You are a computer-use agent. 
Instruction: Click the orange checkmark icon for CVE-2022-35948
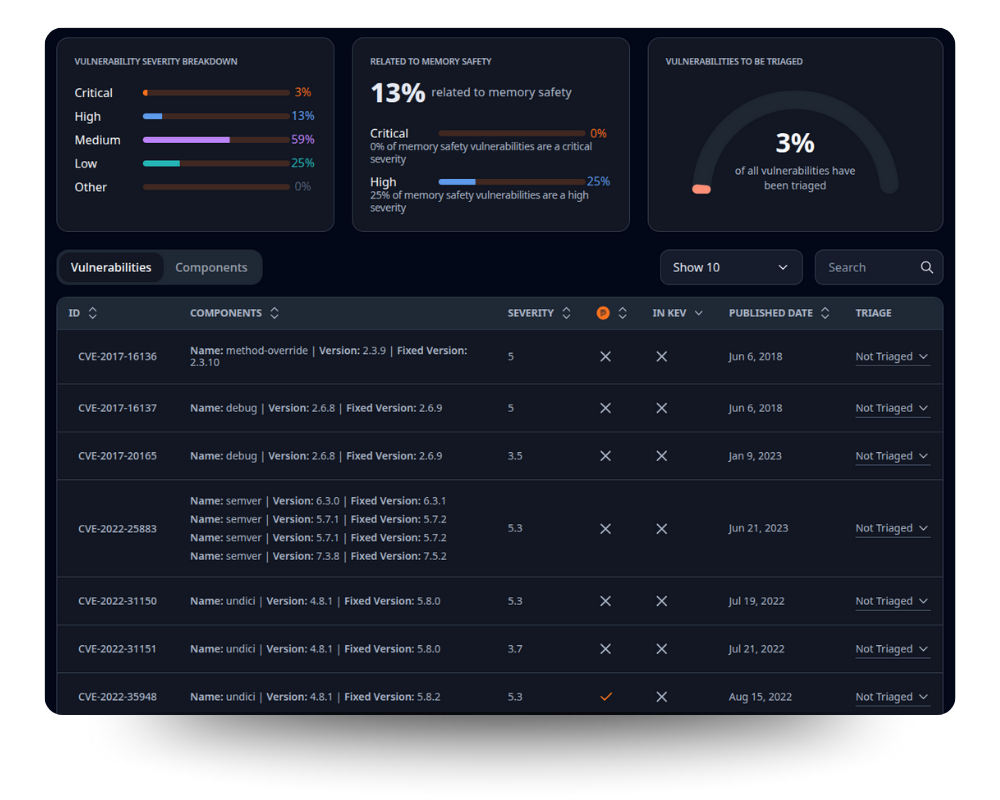pyautogui.click(x=605, y=696)
